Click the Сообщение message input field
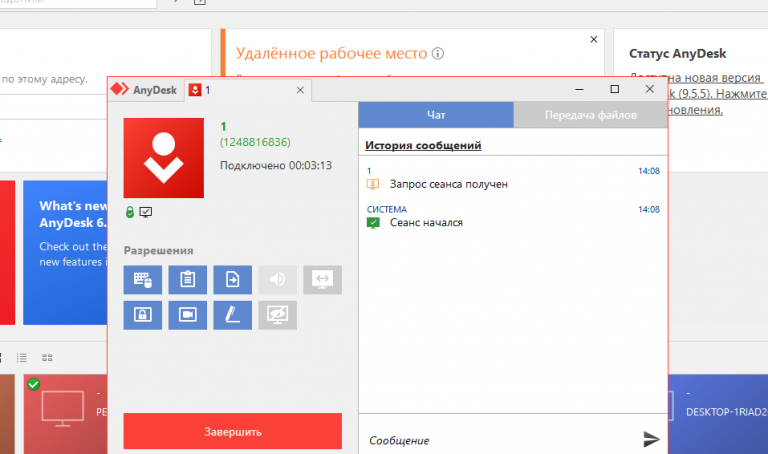The height and width of the screenshot is (454, 768). pyautogui.click(x=500, y=440)
